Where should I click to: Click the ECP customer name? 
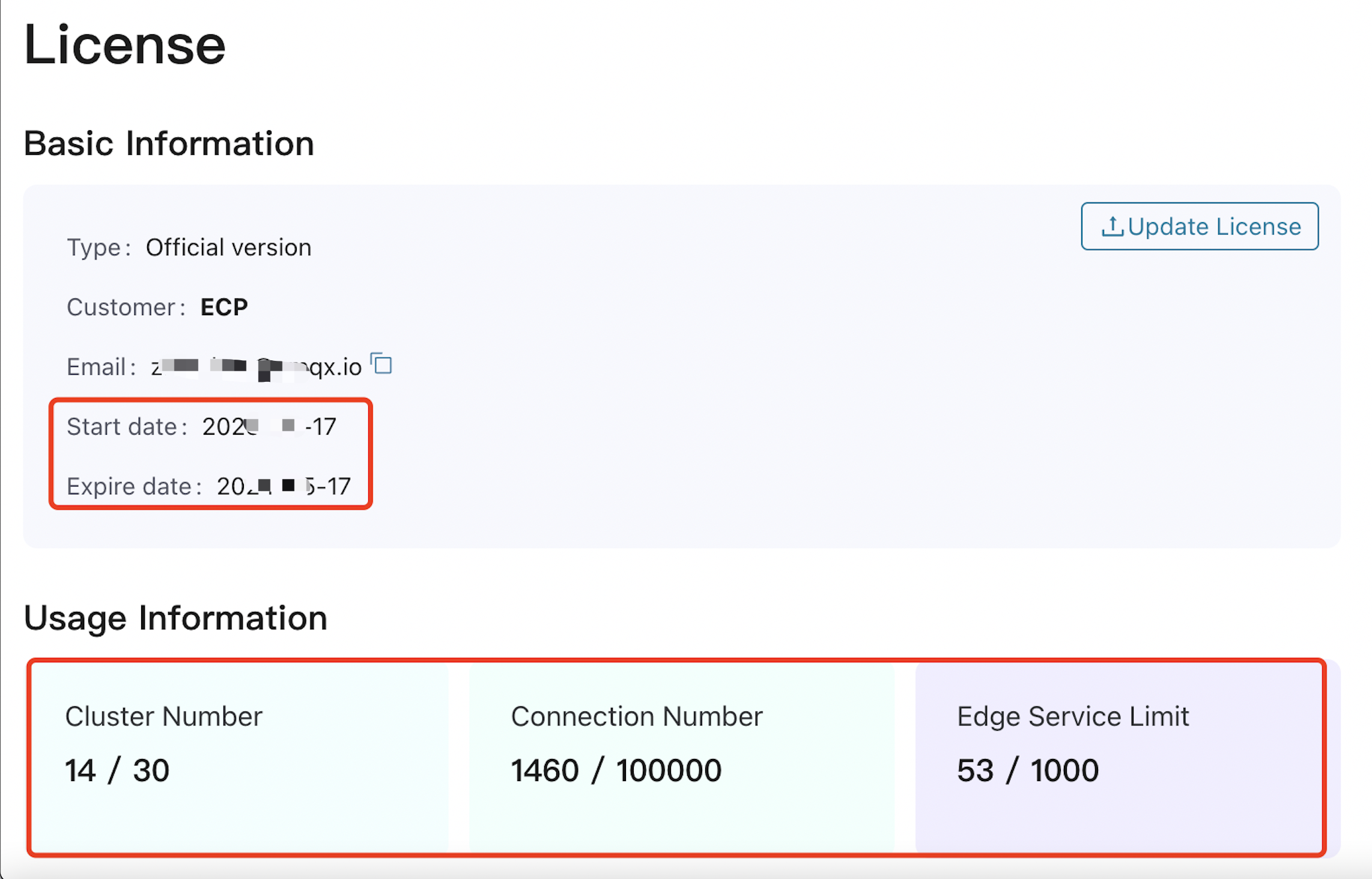tap(224, 307)
